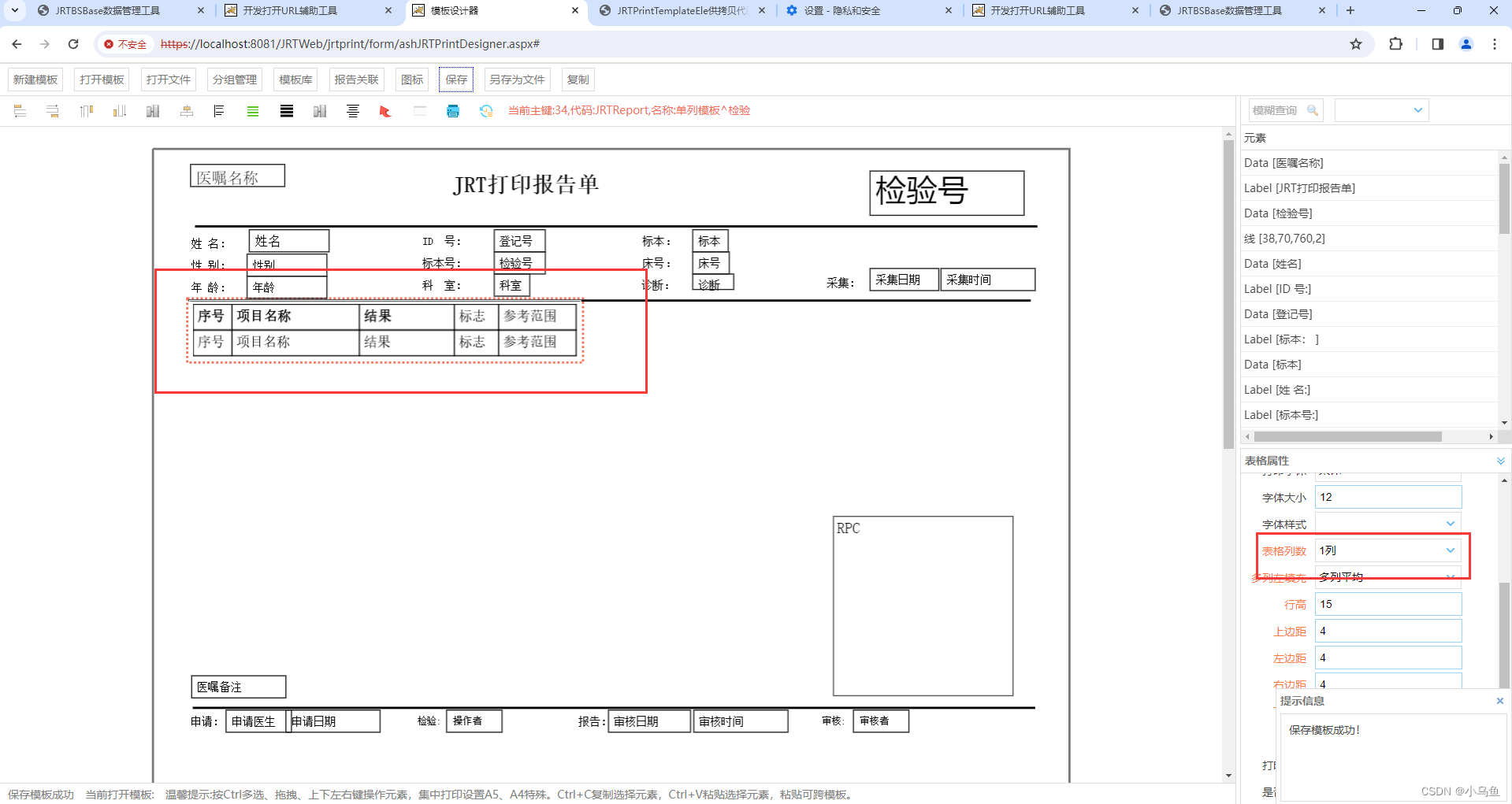Click the blue printer icon
Image resolution: width=1512 pixels, height=804 pixels.
[453, 111]
